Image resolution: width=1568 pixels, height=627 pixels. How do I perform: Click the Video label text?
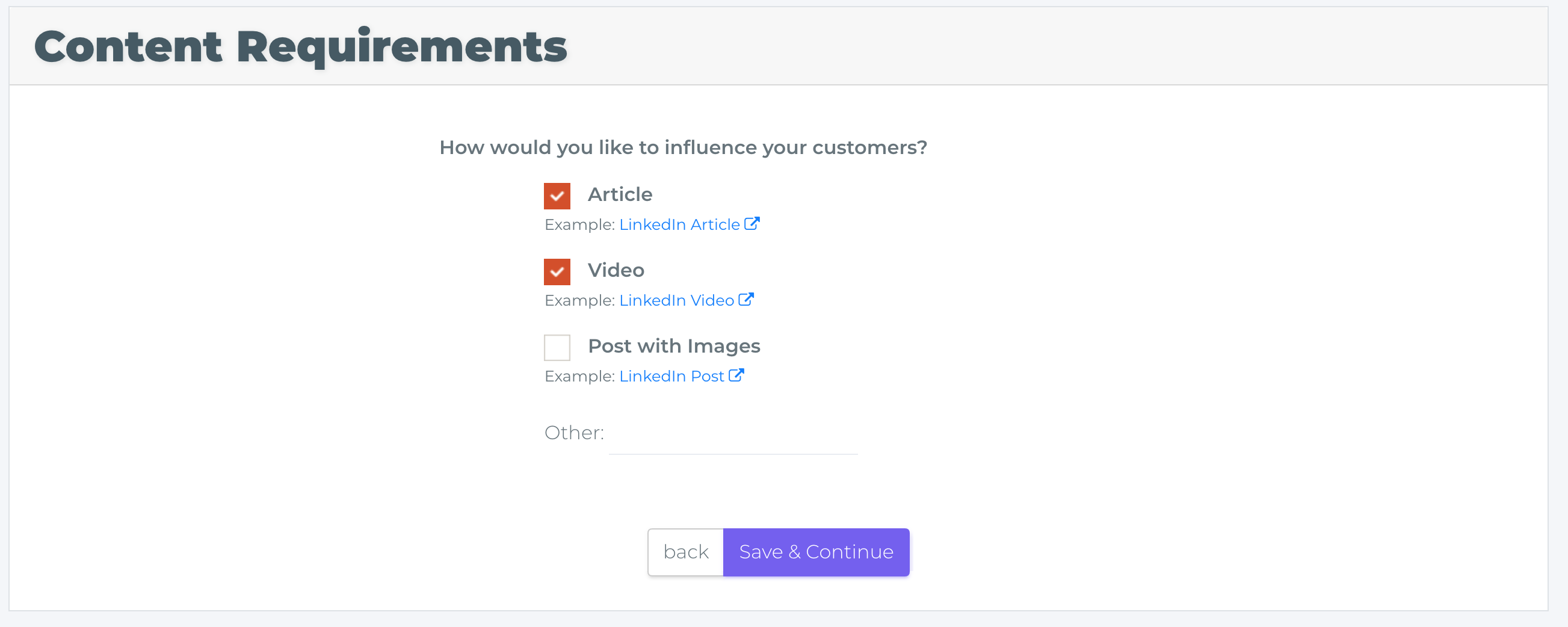616,270
